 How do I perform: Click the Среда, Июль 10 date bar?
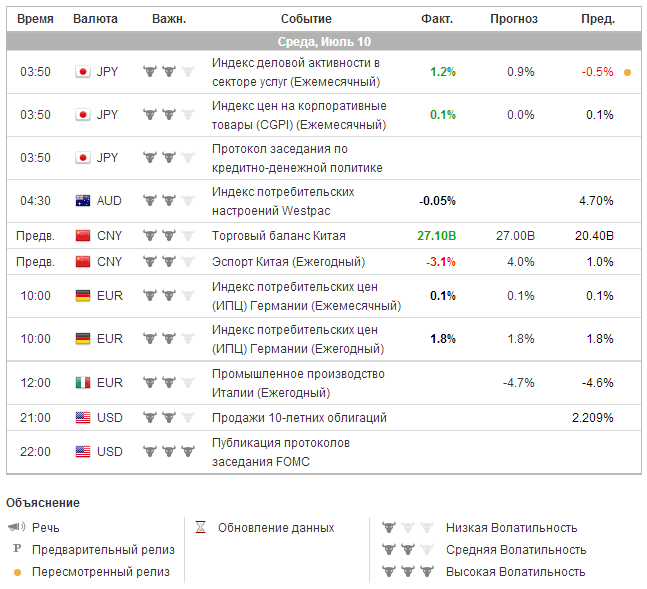324,41
